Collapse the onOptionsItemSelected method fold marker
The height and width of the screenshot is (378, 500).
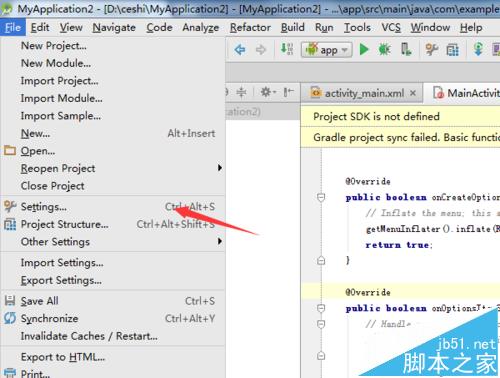(x=321, y=308)
